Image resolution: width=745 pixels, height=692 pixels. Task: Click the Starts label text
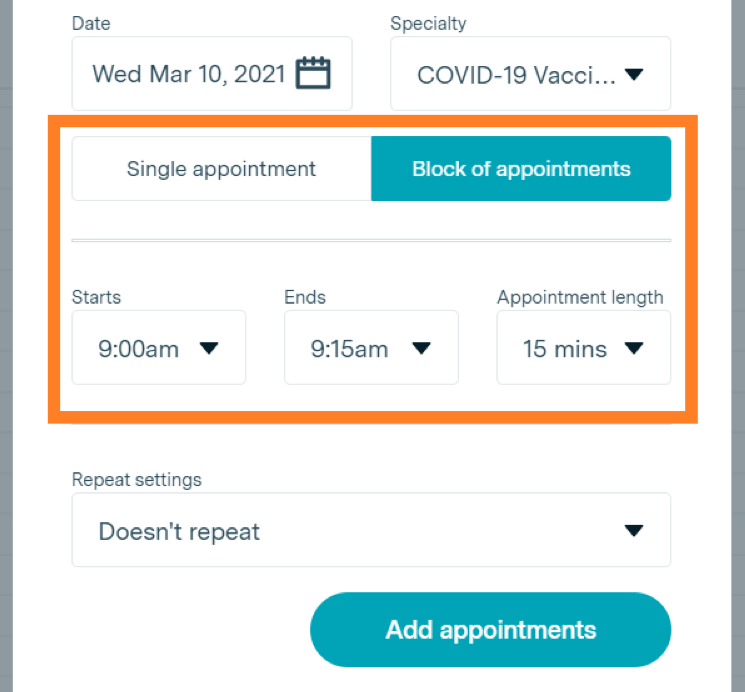[x=96, y=297]
